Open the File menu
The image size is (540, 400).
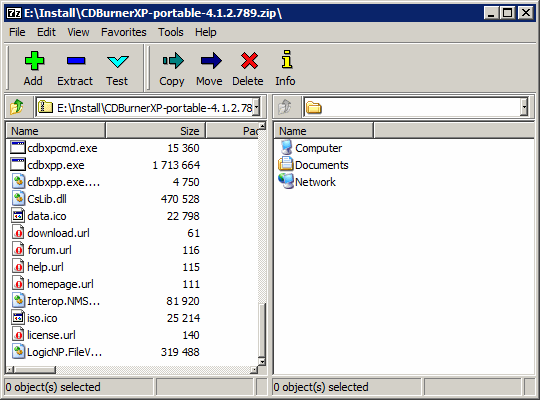(x=17, y=32)
